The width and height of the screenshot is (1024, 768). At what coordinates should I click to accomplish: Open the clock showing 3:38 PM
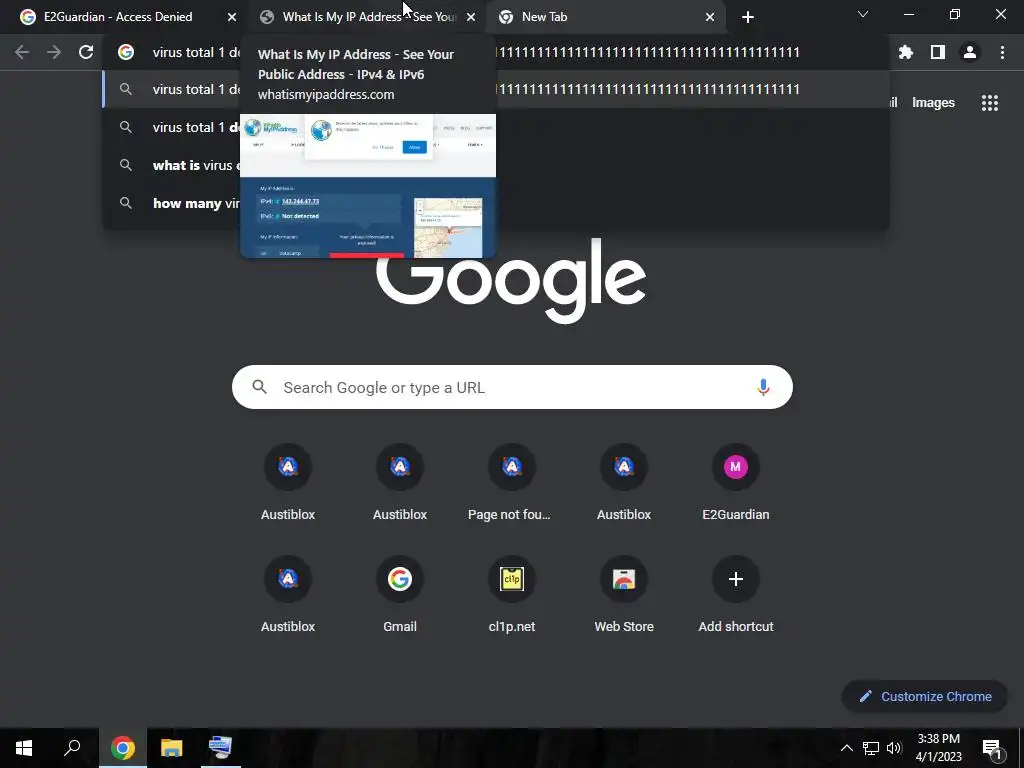pos(938,748)
